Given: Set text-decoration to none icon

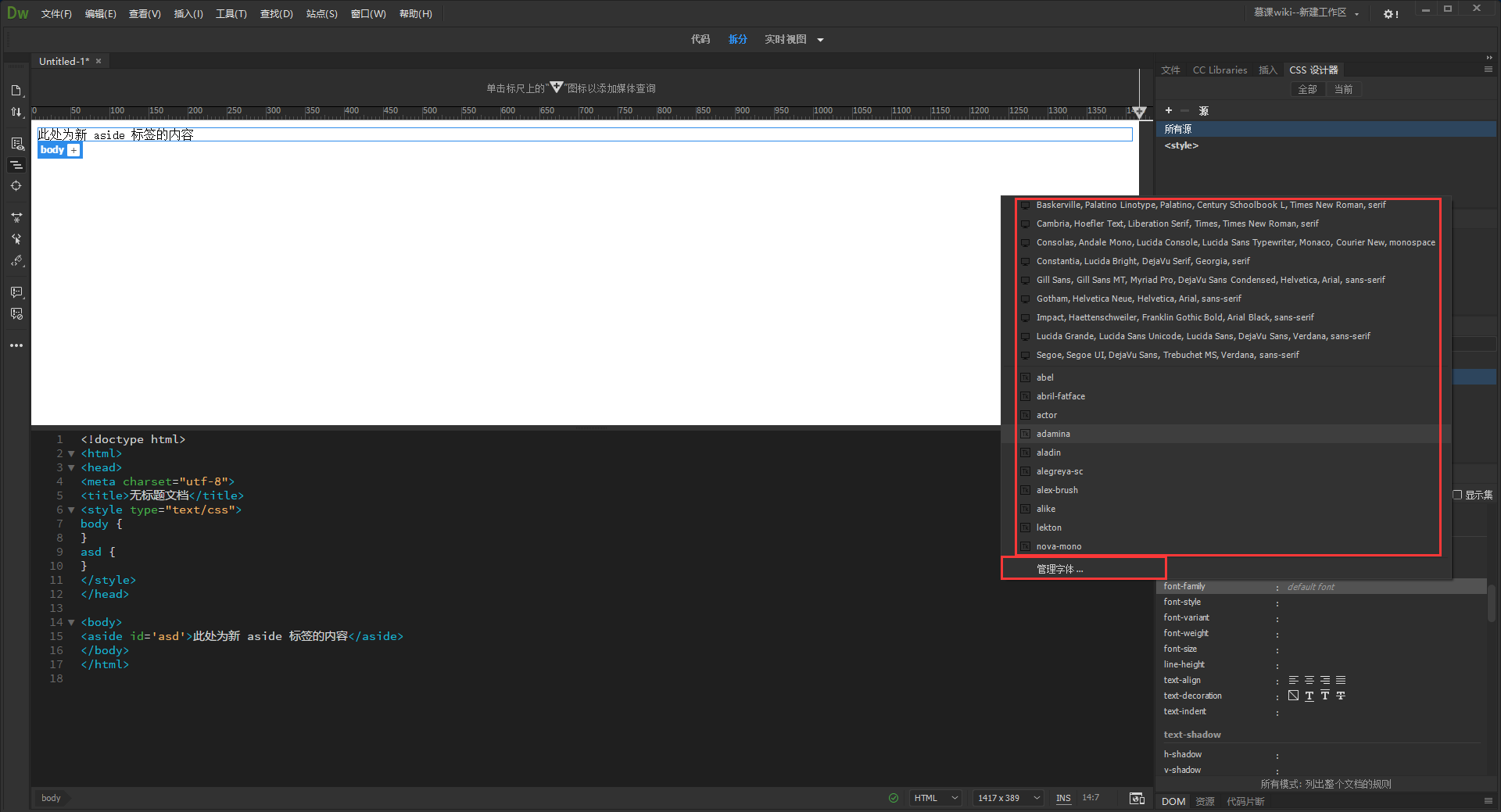Looking at the screenshot, I should tap(1294, 696).
